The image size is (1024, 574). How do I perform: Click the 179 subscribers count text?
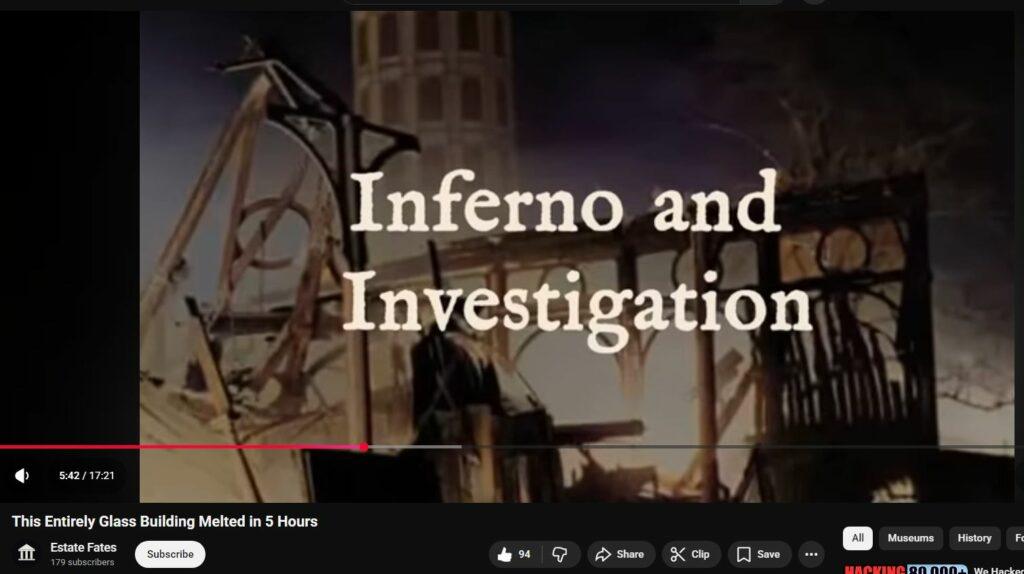pos(82,563)
